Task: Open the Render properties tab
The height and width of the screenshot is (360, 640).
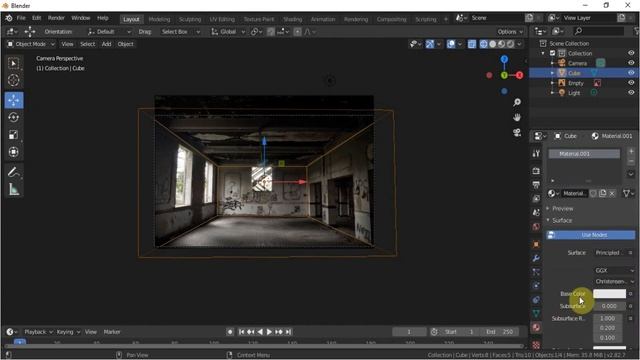Action: (x=536, y=171)
